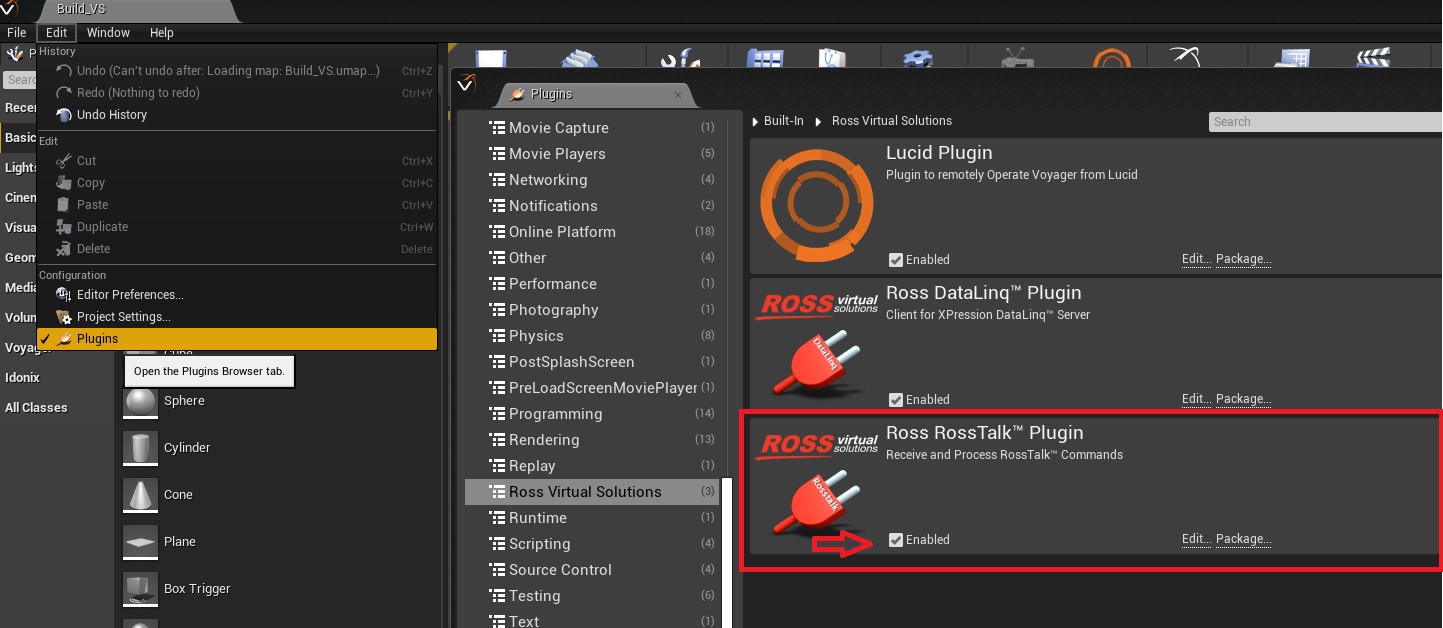Toggle Lucid Plugin Enabled checkbox
This screenshot has width=1443, height=628.
point(896,260)
